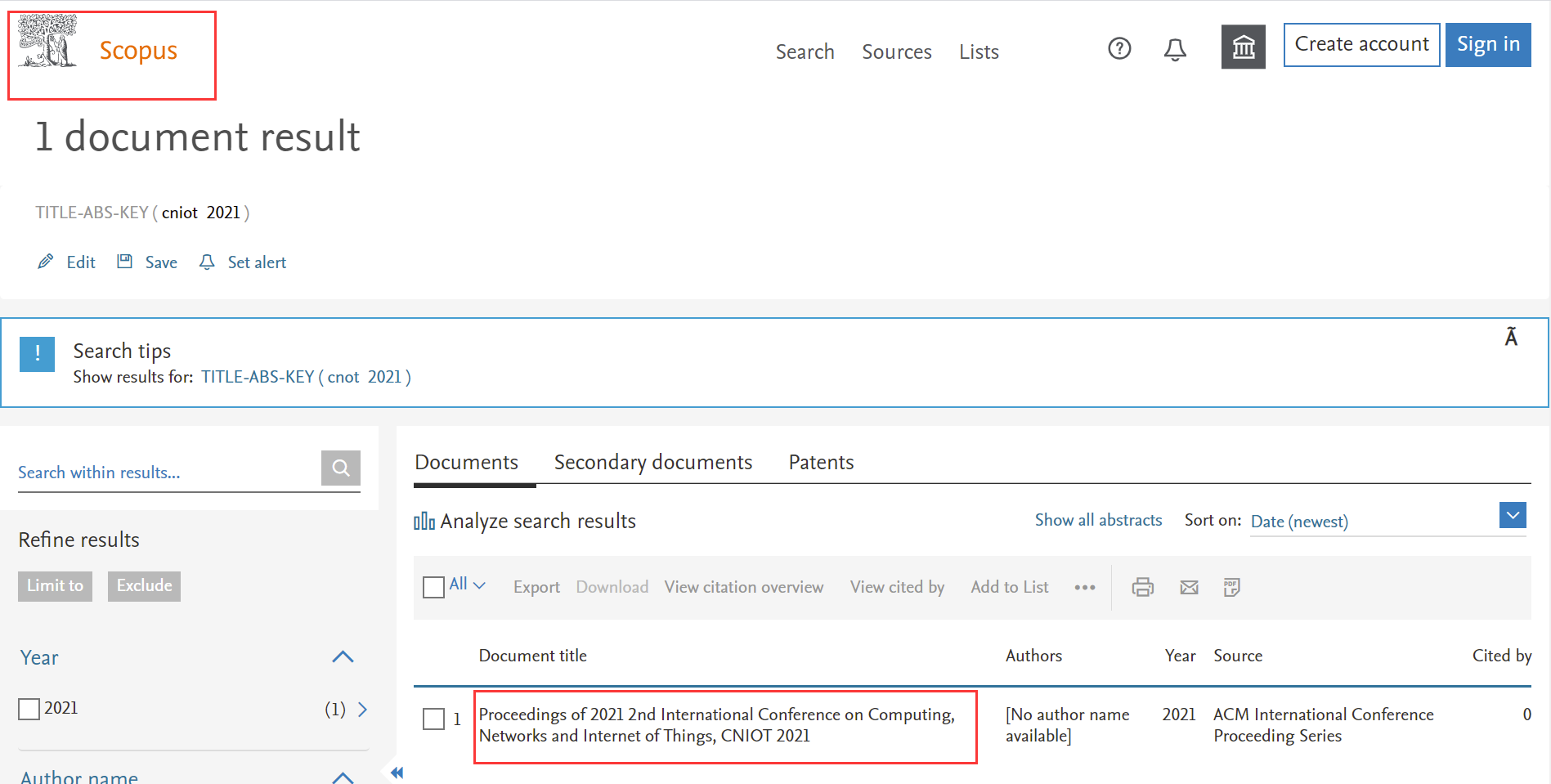Screen dimensions: 1551x784
Task: Click the email envelope icon
Action: click(x=1189, y=587)
